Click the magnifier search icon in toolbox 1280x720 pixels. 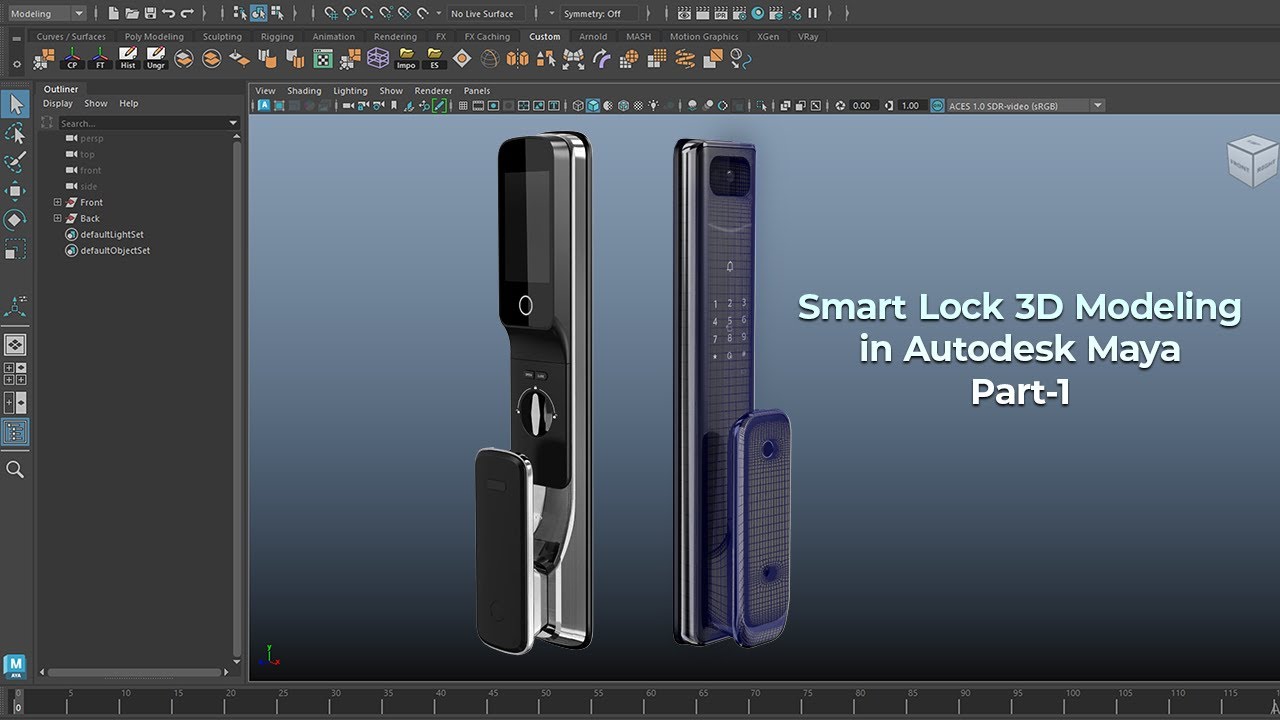(x=15, y=469)
